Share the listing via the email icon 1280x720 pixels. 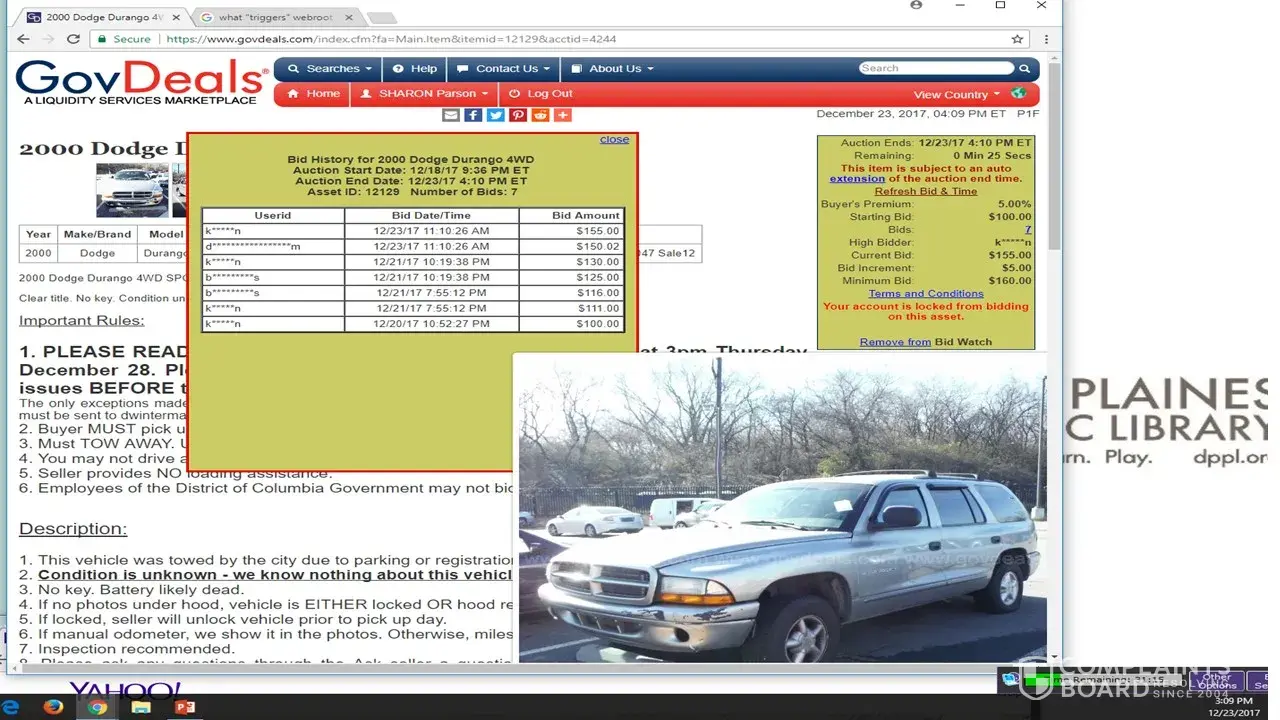click(x=451, y=115)
